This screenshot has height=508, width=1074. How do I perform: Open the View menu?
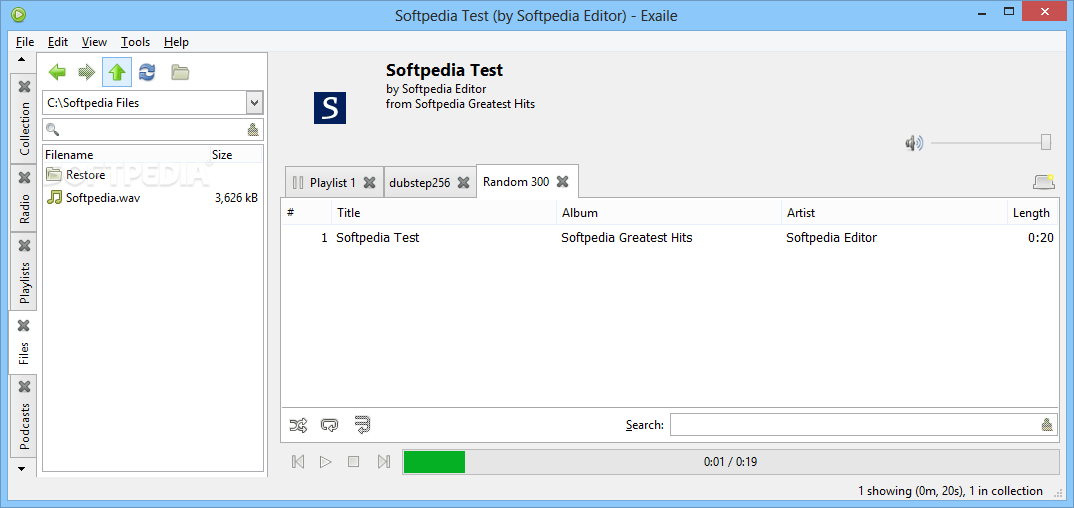click(95, 42)
